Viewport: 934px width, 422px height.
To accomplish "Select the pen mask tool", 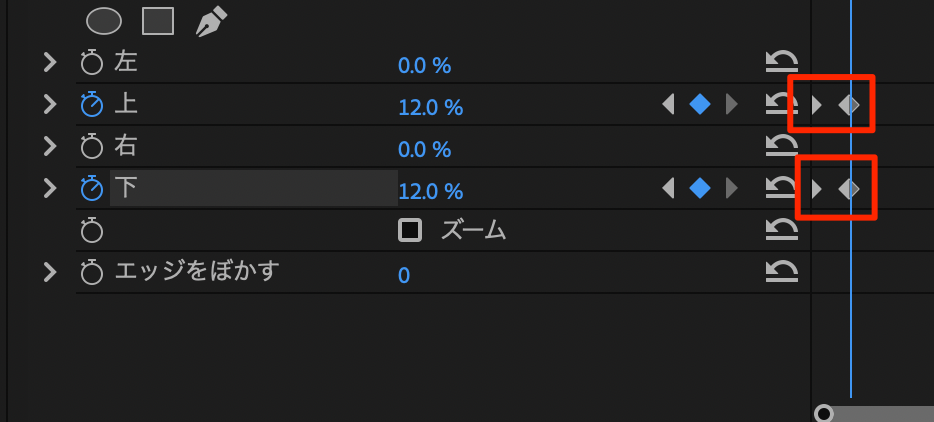I will 210,21.
